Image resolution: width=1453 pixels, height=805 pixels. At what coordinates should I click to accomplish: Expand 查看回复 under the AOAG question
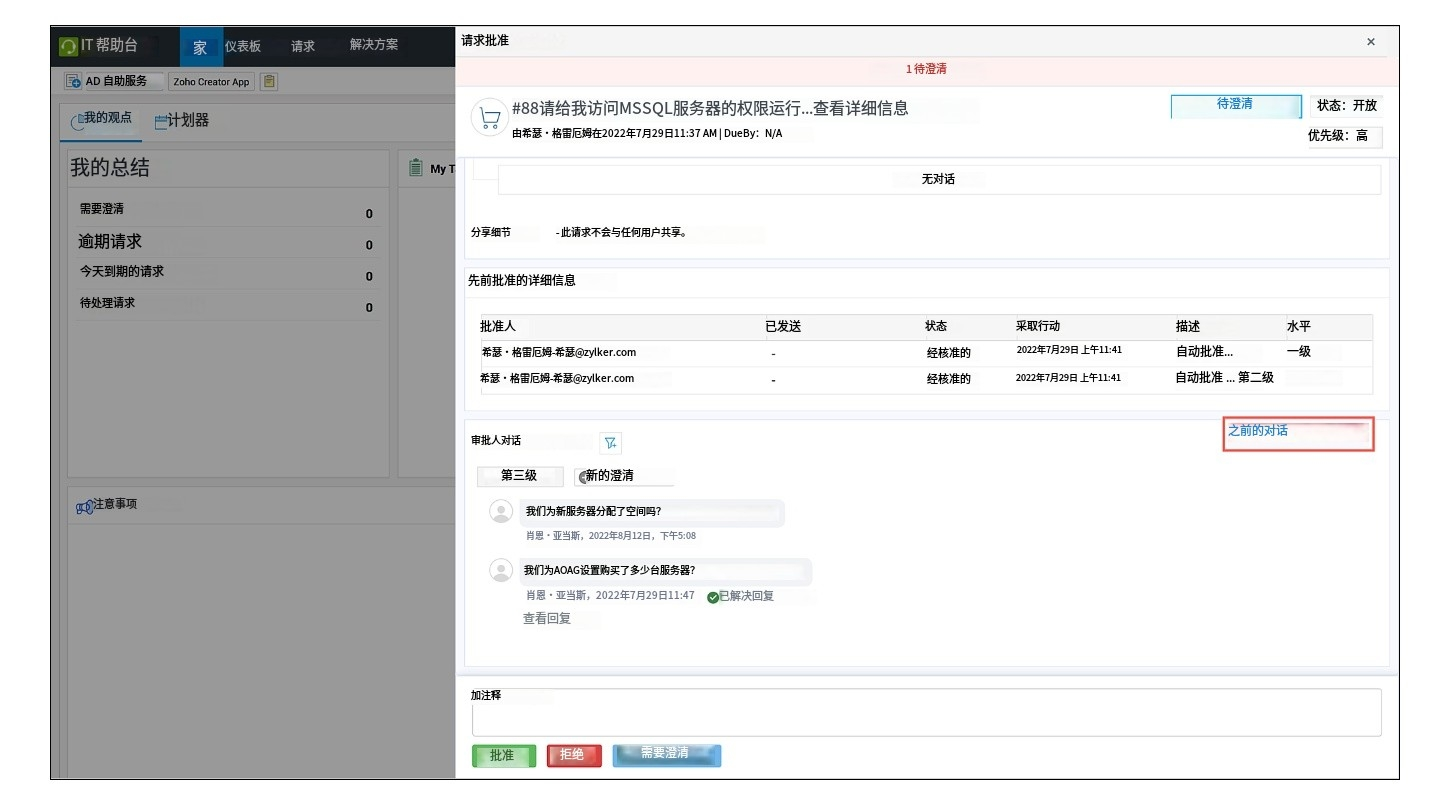[546, 619]
